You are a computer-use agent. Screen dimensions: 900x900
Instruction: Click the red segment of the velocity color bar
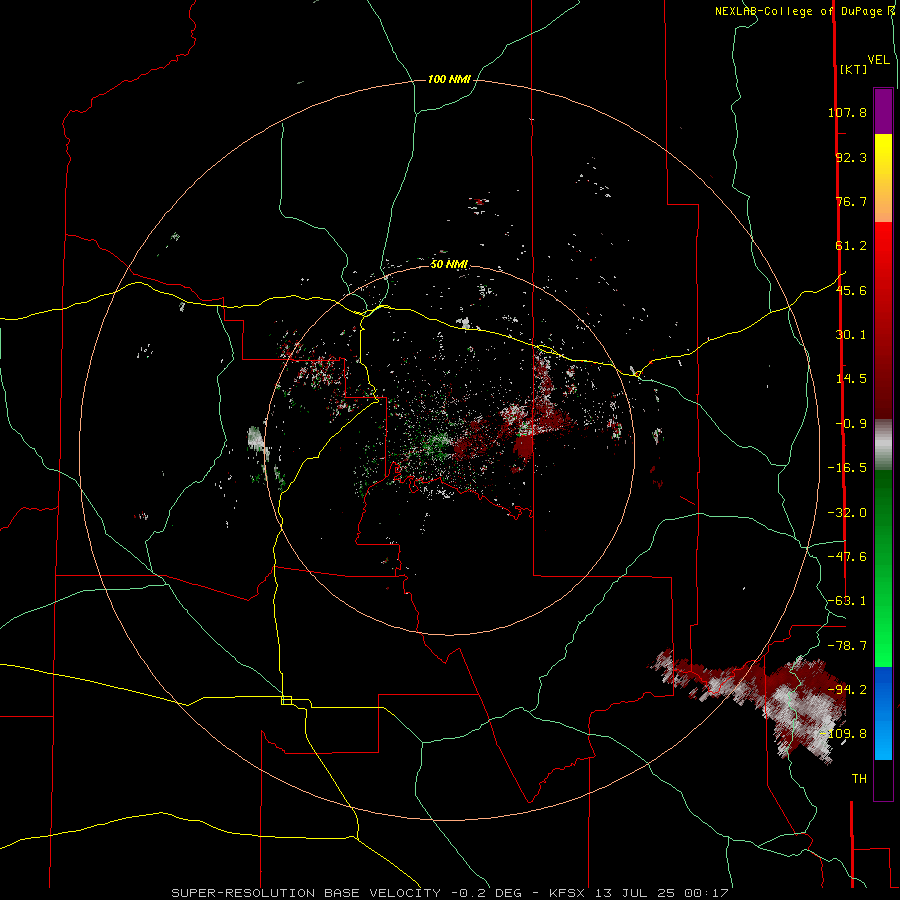click(x=883, y=320)
